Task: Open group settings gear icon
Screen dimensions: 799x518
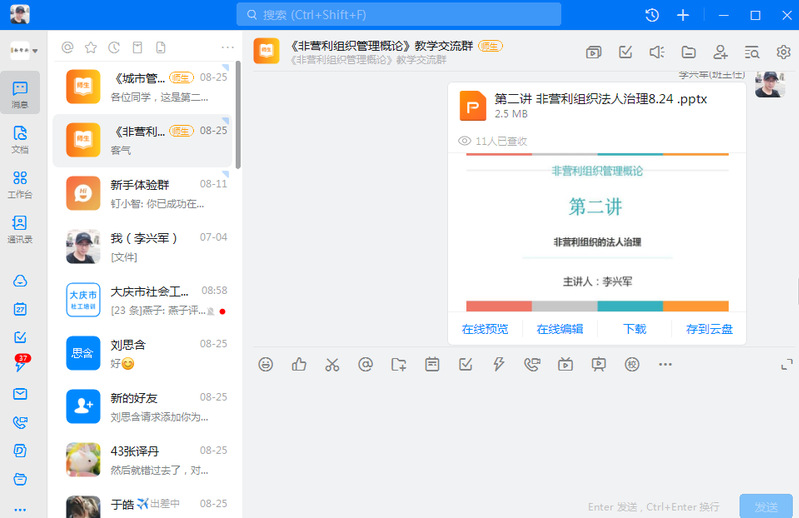Action: point(783,52)
